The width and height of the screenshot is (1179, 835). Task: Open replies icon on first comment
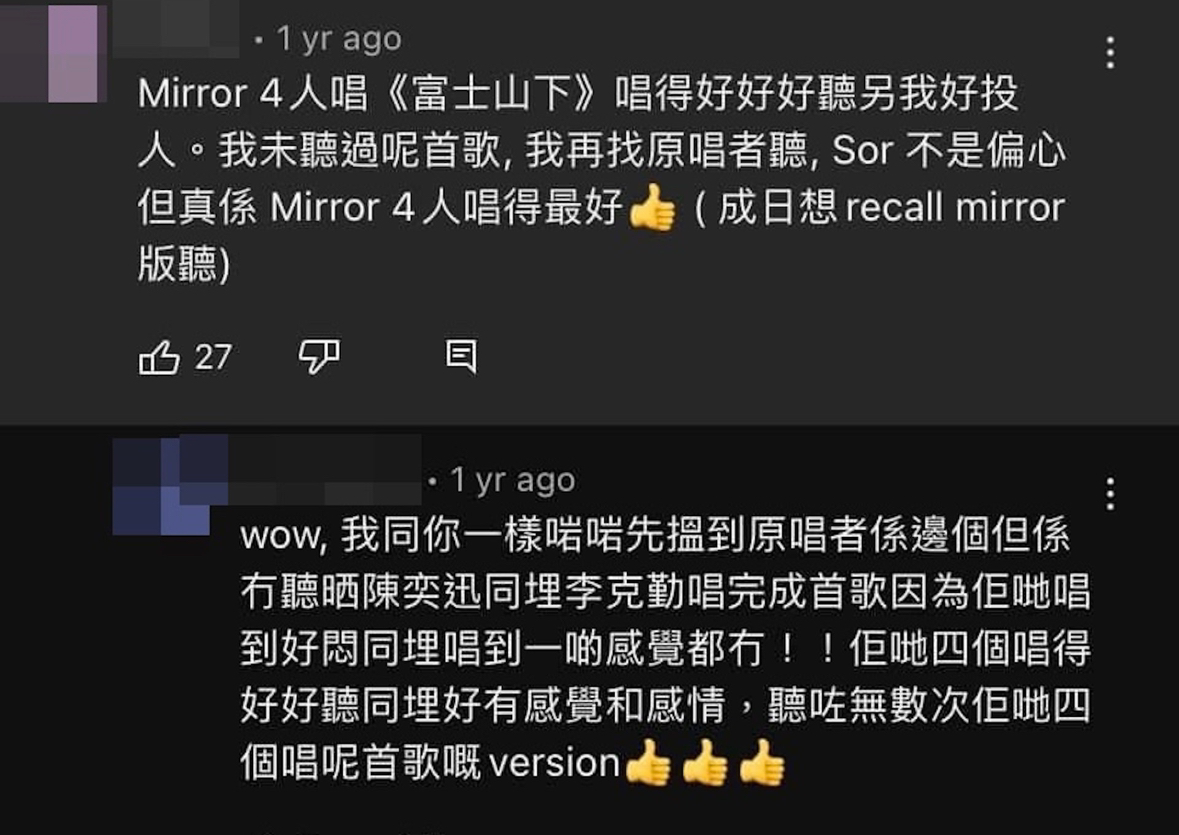click(x=461, y=355)
